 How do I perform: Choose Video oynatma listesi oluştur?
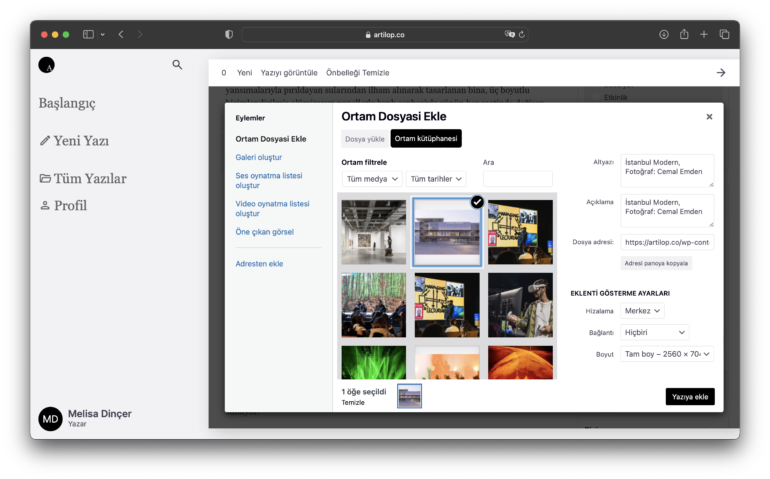272,208
